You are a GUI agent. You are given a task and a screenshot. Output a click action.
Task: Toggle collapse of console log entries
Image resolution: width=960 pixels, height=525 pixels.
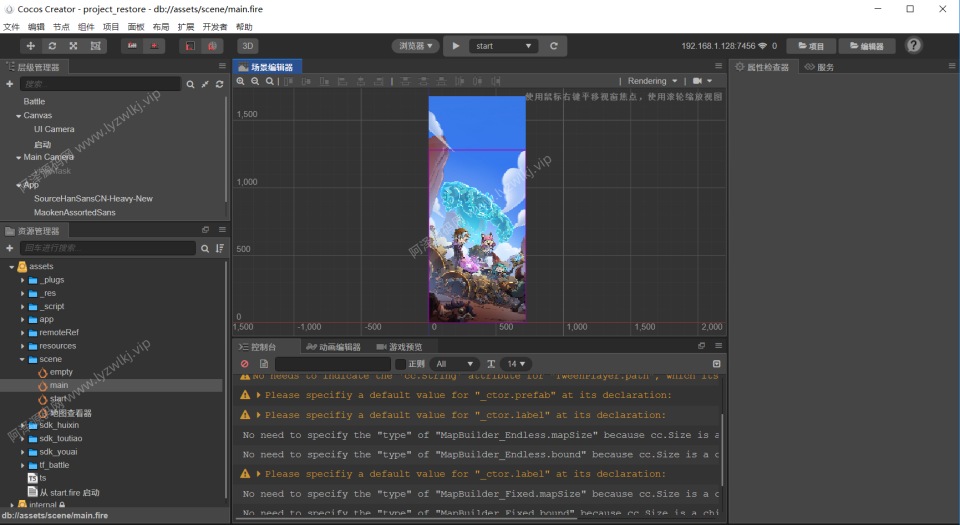716,364
